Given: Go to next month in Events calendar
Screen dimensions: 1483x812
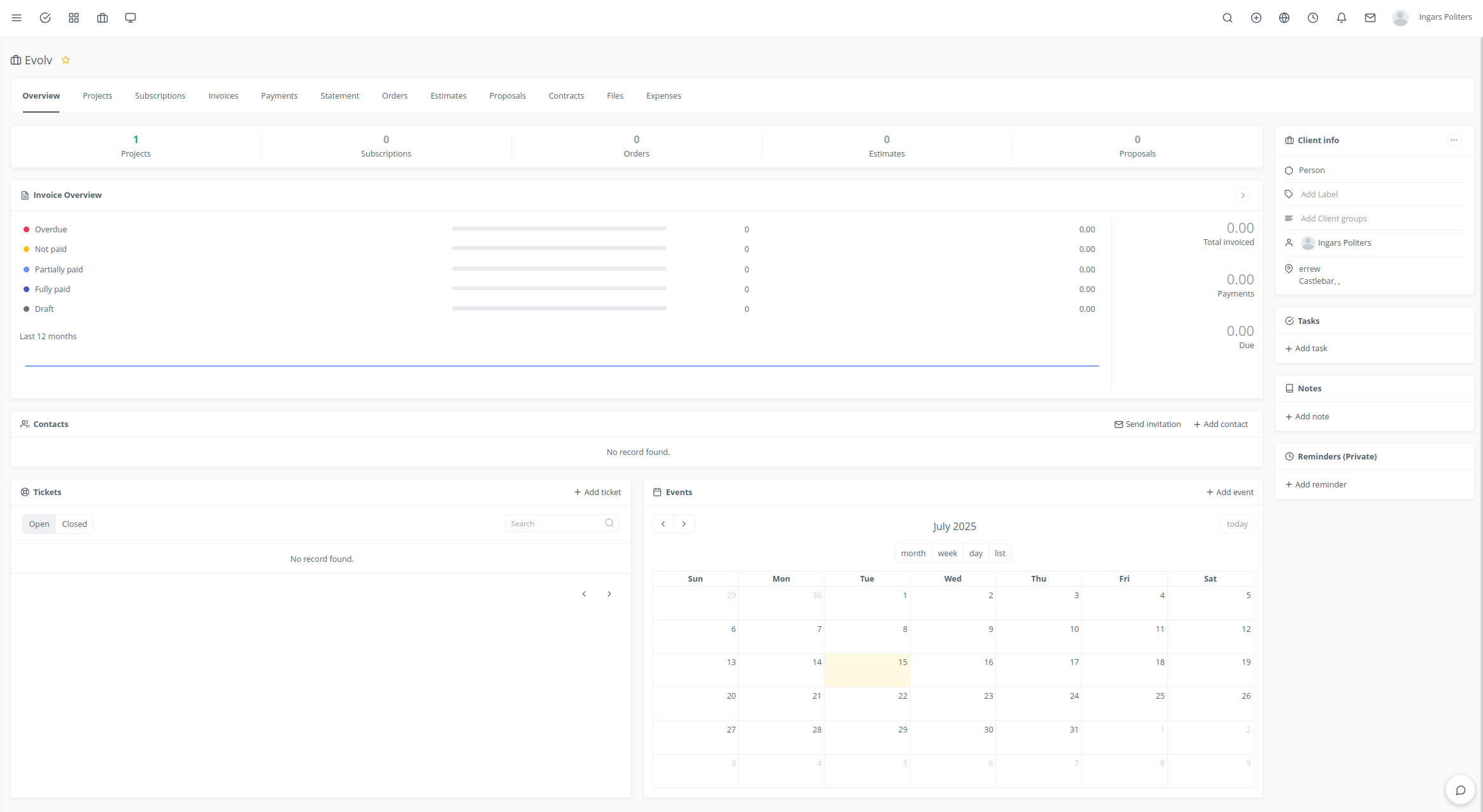Looking at the screenshot, I should coord(684,523).
